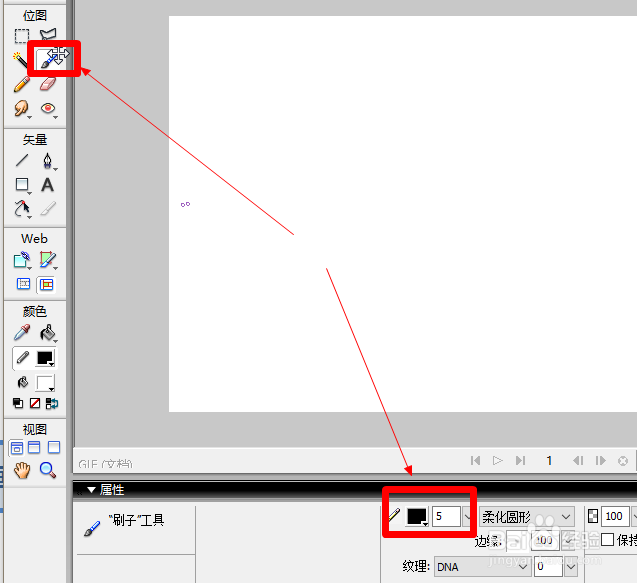Open the 柔化圆形 stroke category dropdown

point(526,517)
